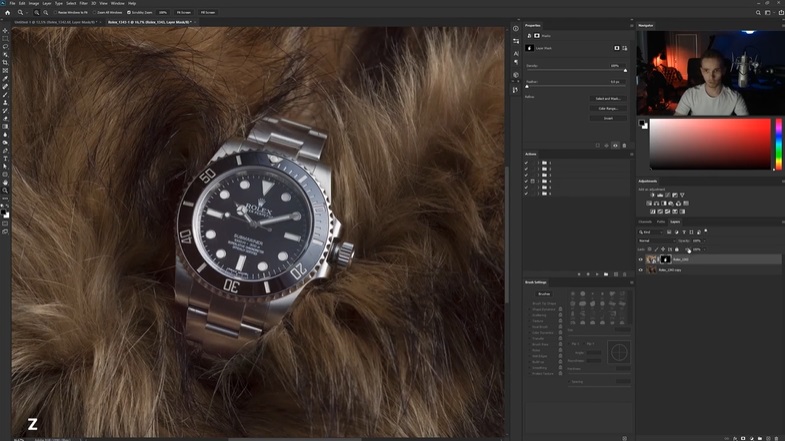This screenshot has width=785, height=441.
Task: Open the Filter menu
Action: (x=84, y=3)
